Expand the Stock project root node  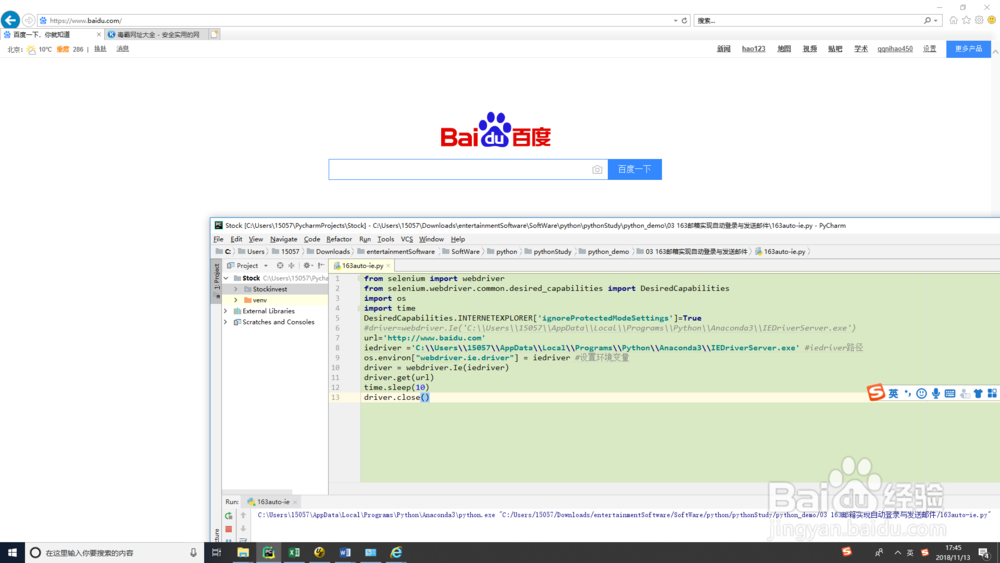pyautogui.click(x=226, y=278)
